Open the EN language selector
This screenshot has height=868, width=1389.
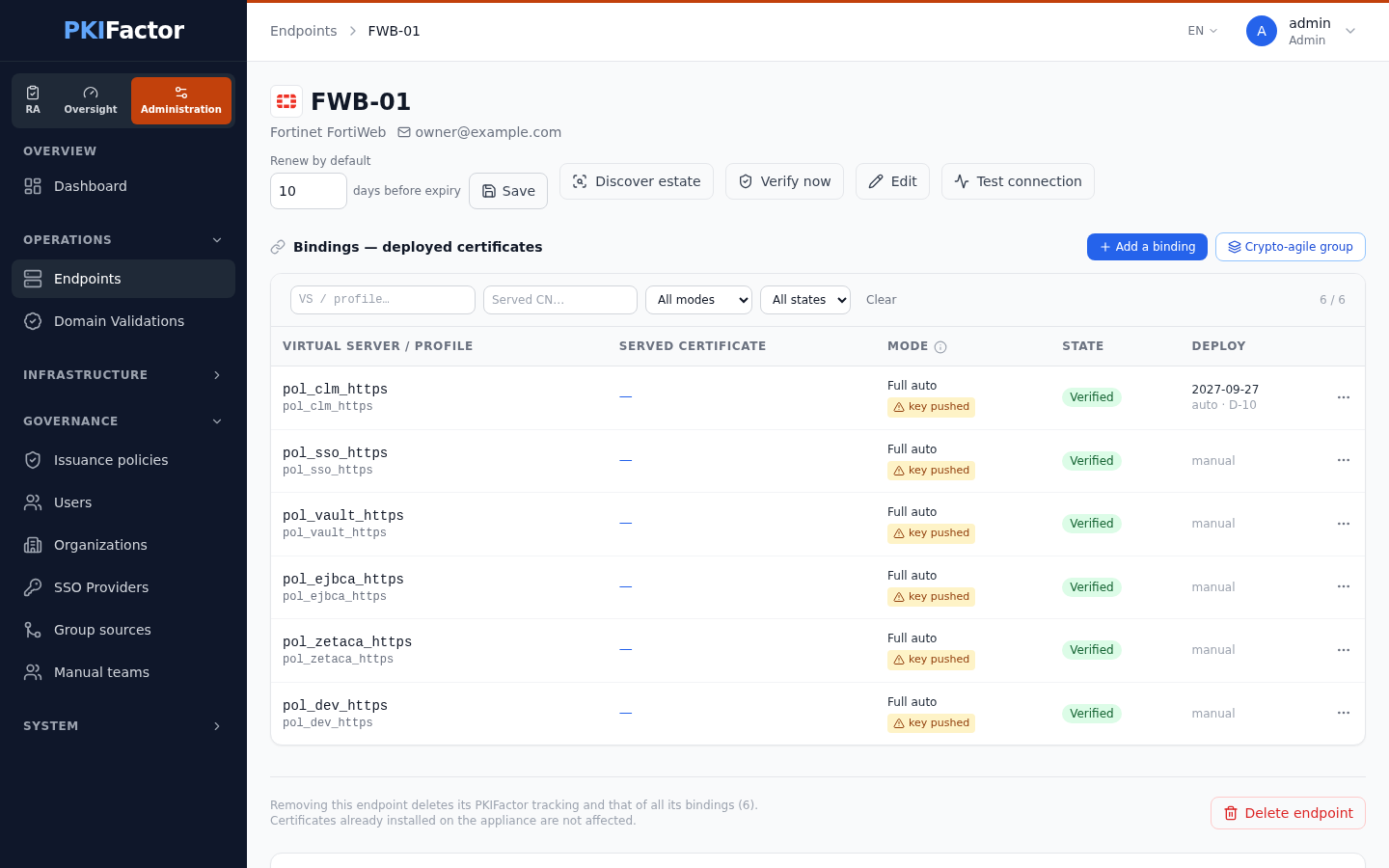(x=1203, y=31)
